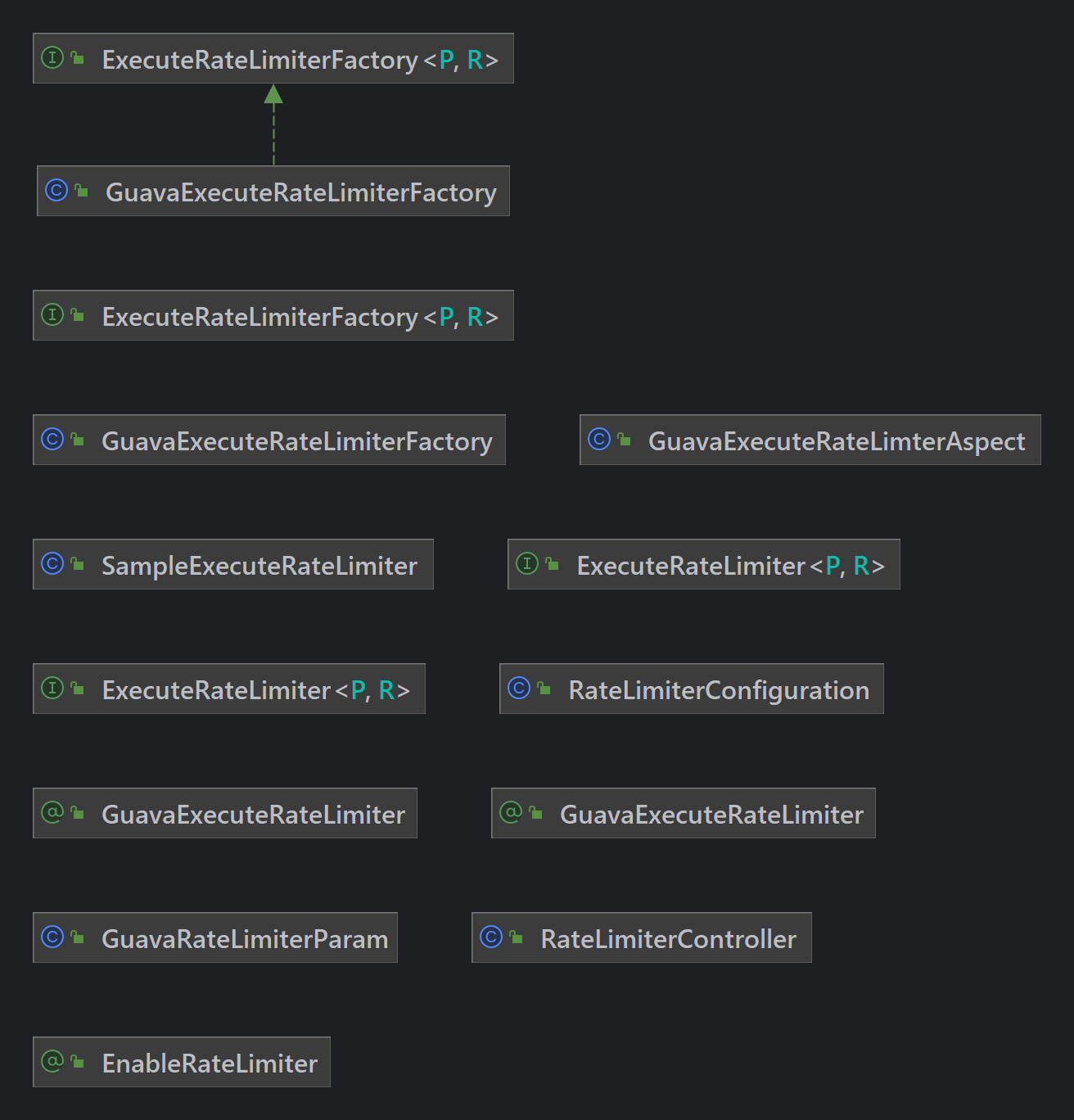Select the SampleExecuteRateLimiter node label

click(x=259, y=566)
